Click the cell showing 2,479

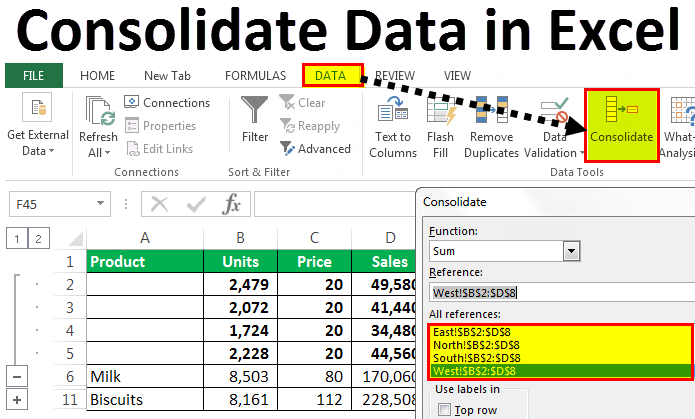point(241,285)
